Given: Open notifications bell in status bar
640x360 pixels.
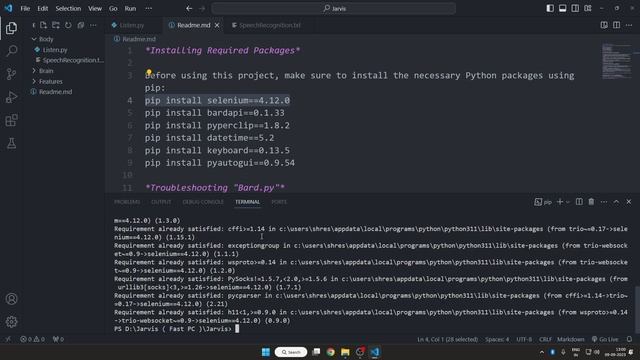Looking at the screenshot, I should click(x=629, y=339).
